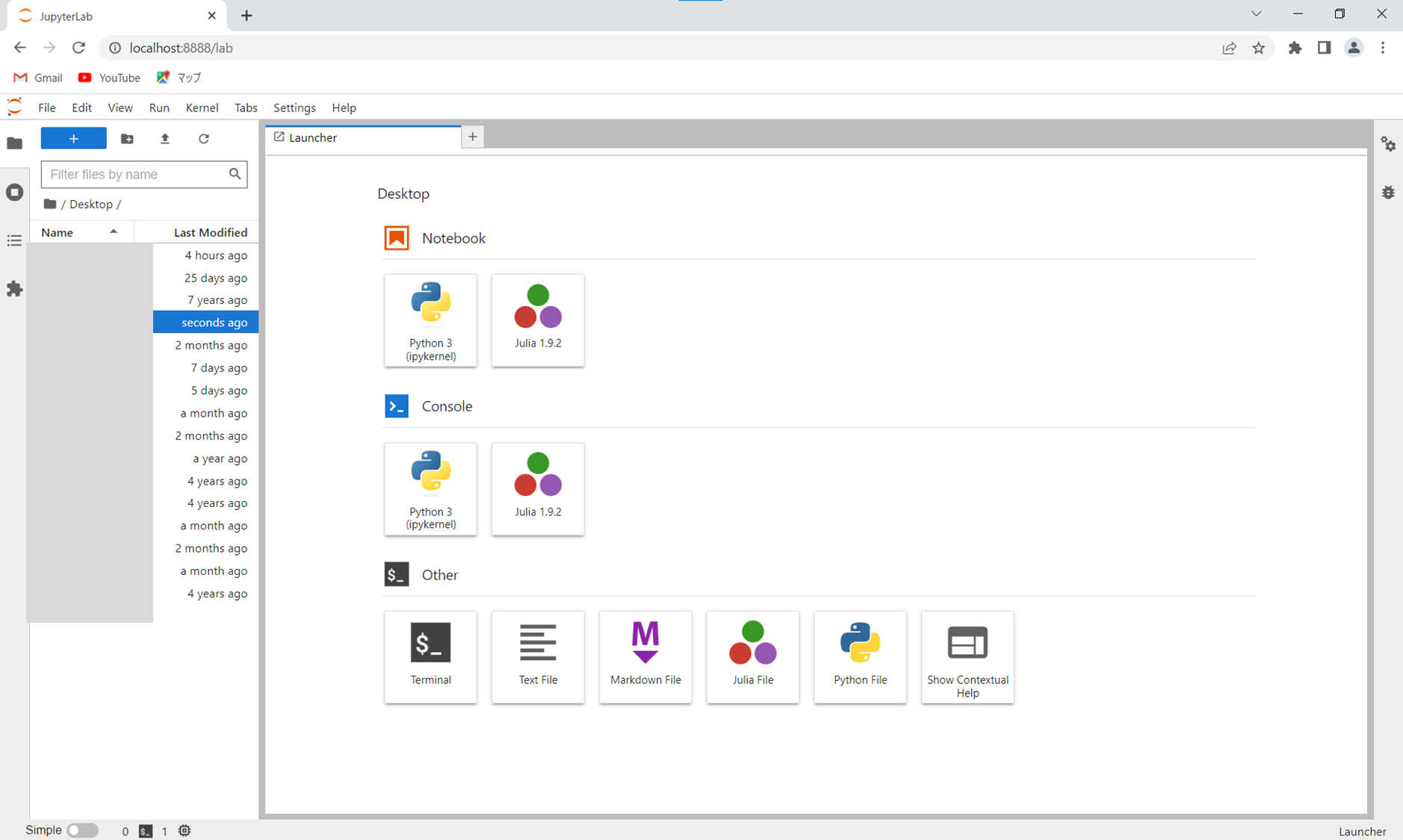Open the Settings menu
This screenshot has height=840, width=1403.
click(x=294, y=108)
